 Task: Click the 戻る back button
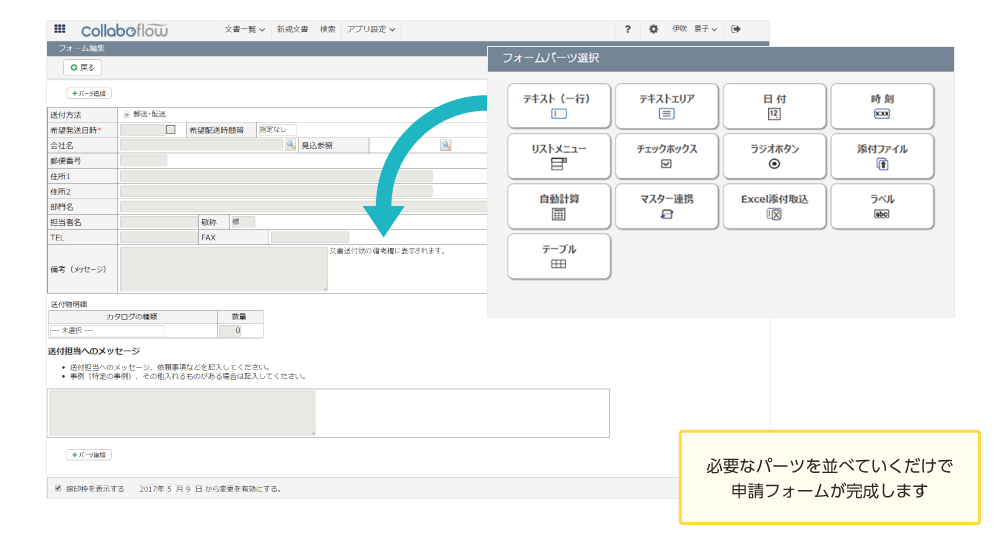pyautogui.click(x=83, y=67)
